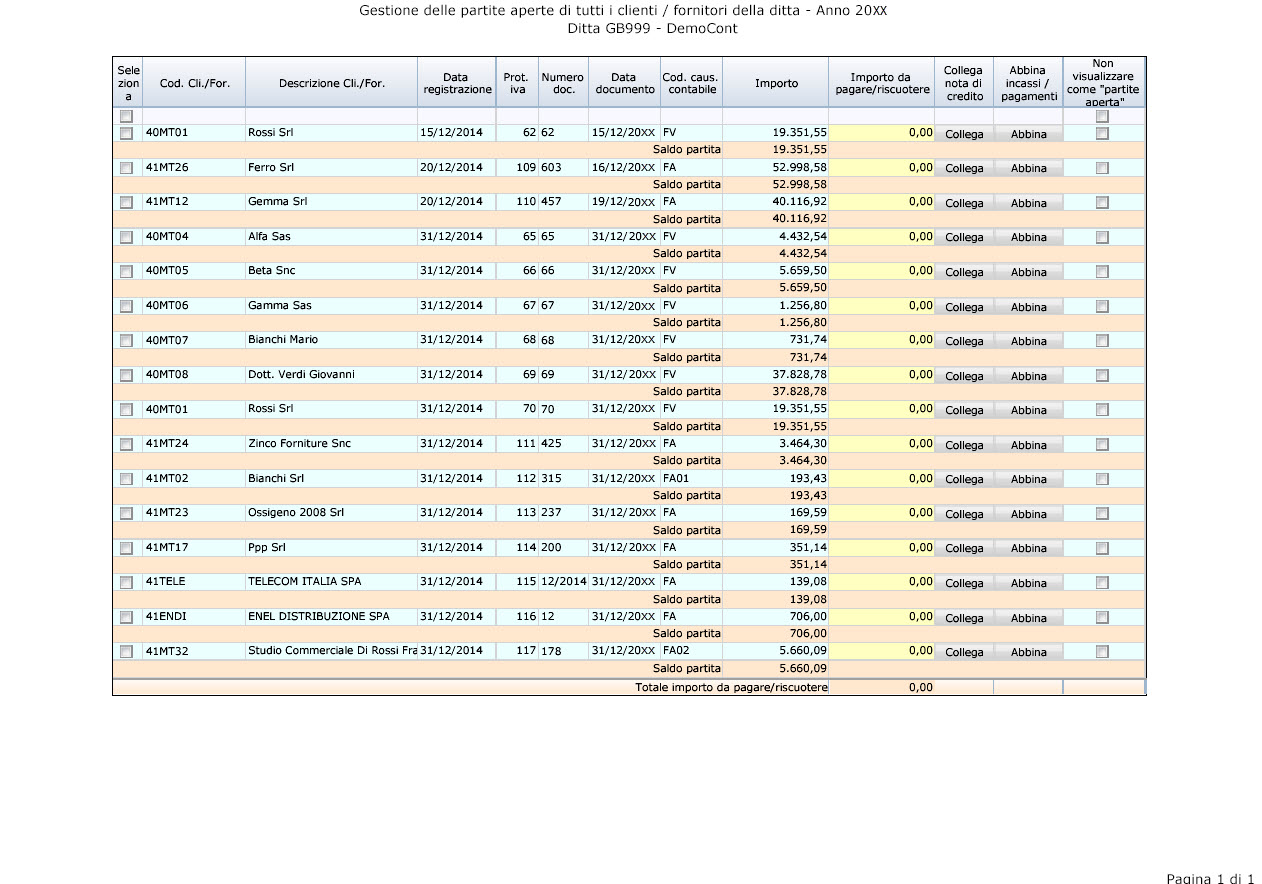Enable 'Non visualizzare' for Ossigeno 2008 Srl
The width and height of the screenshot is (1262, 884).
[x=1102, y=513]
